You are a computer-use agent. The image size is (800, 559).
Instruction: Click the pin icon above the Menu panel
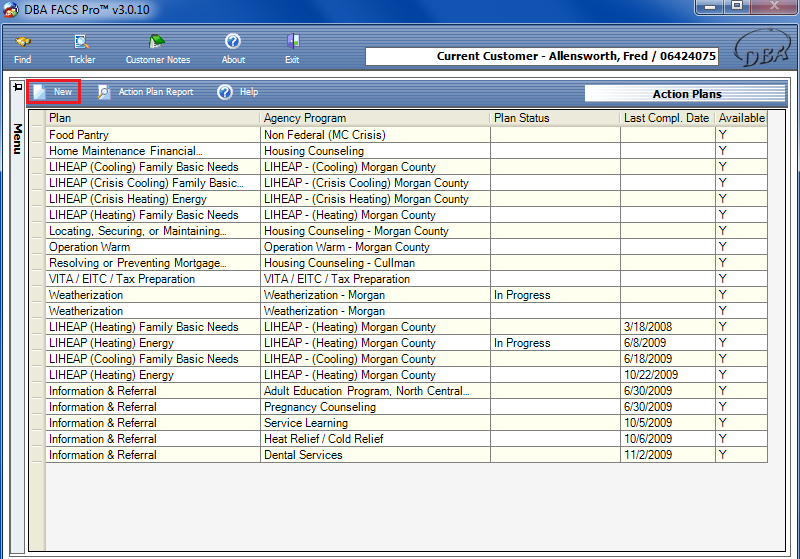pyautogui.click(x=17, y=88)
